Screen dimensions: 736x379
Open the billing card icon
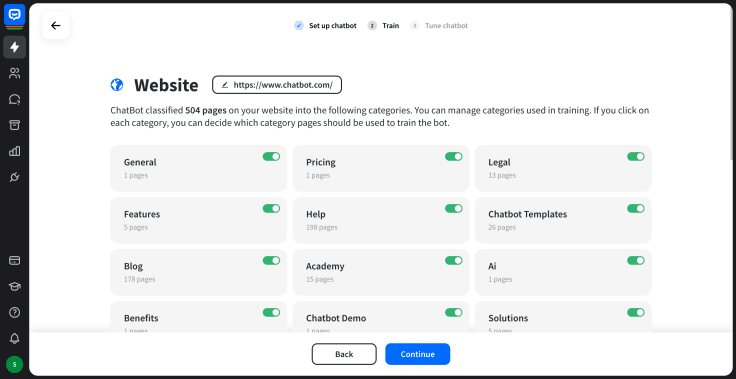(15, 261)
